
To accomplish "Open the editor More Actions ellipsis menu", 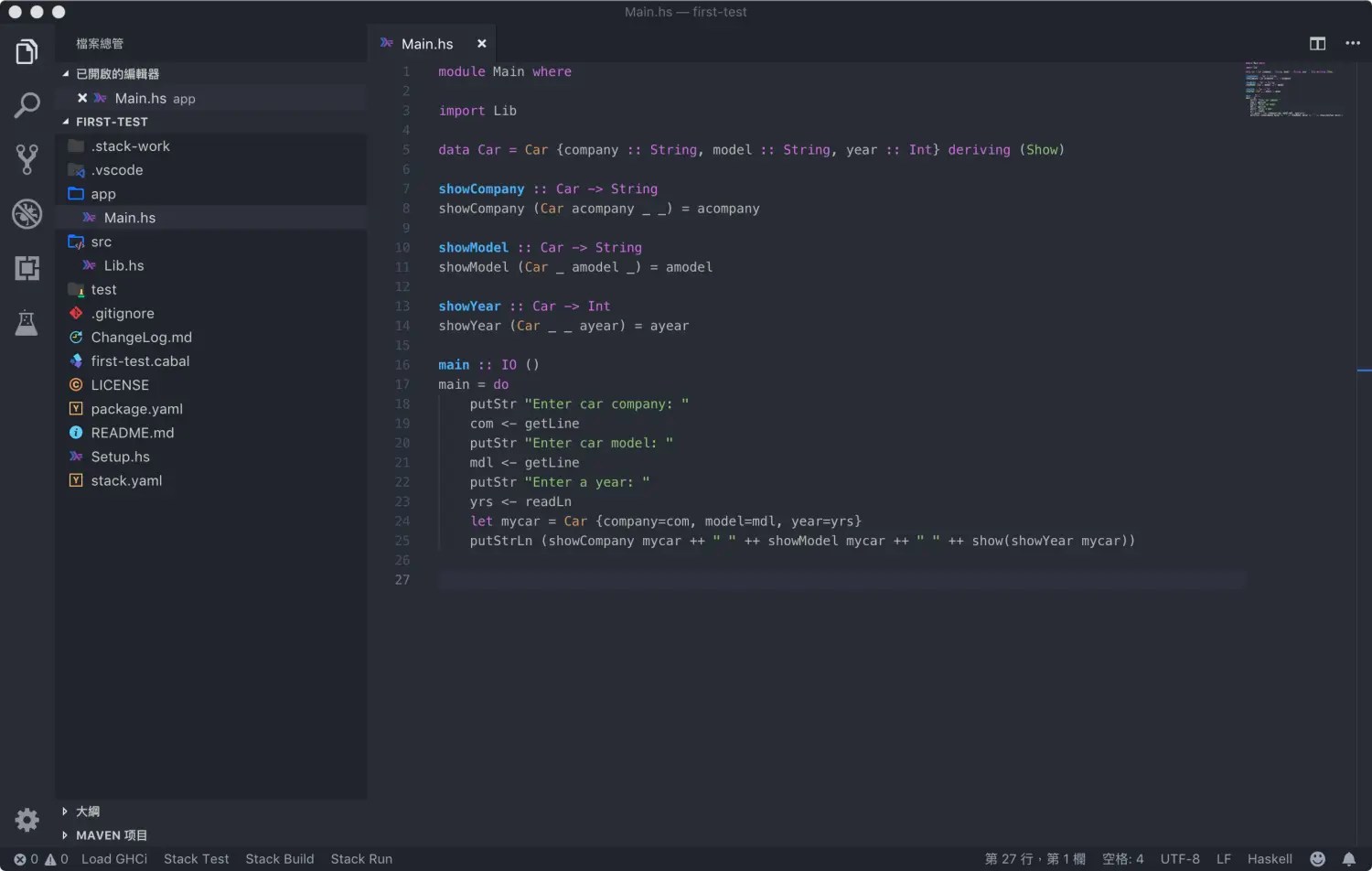I will pos(1353,43).
